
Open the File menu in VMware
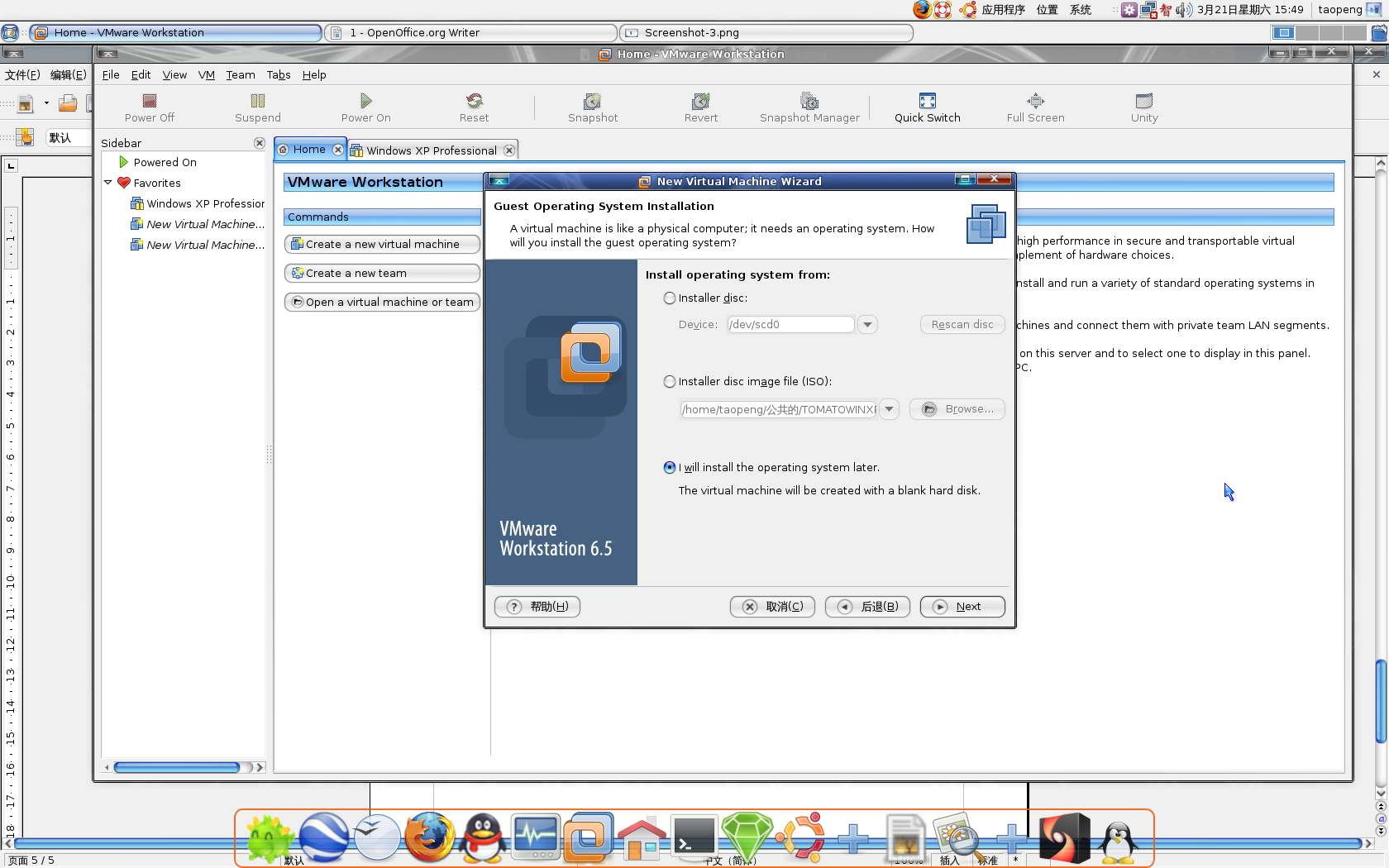click(x=111, y=75)
